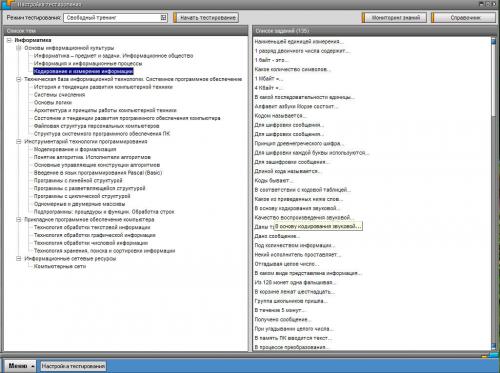Image resolution: width=500 pixels, height=373 pixels.
Task: Select 'Структура системного программного обеспечения ПК'
Action: point(102,134)
